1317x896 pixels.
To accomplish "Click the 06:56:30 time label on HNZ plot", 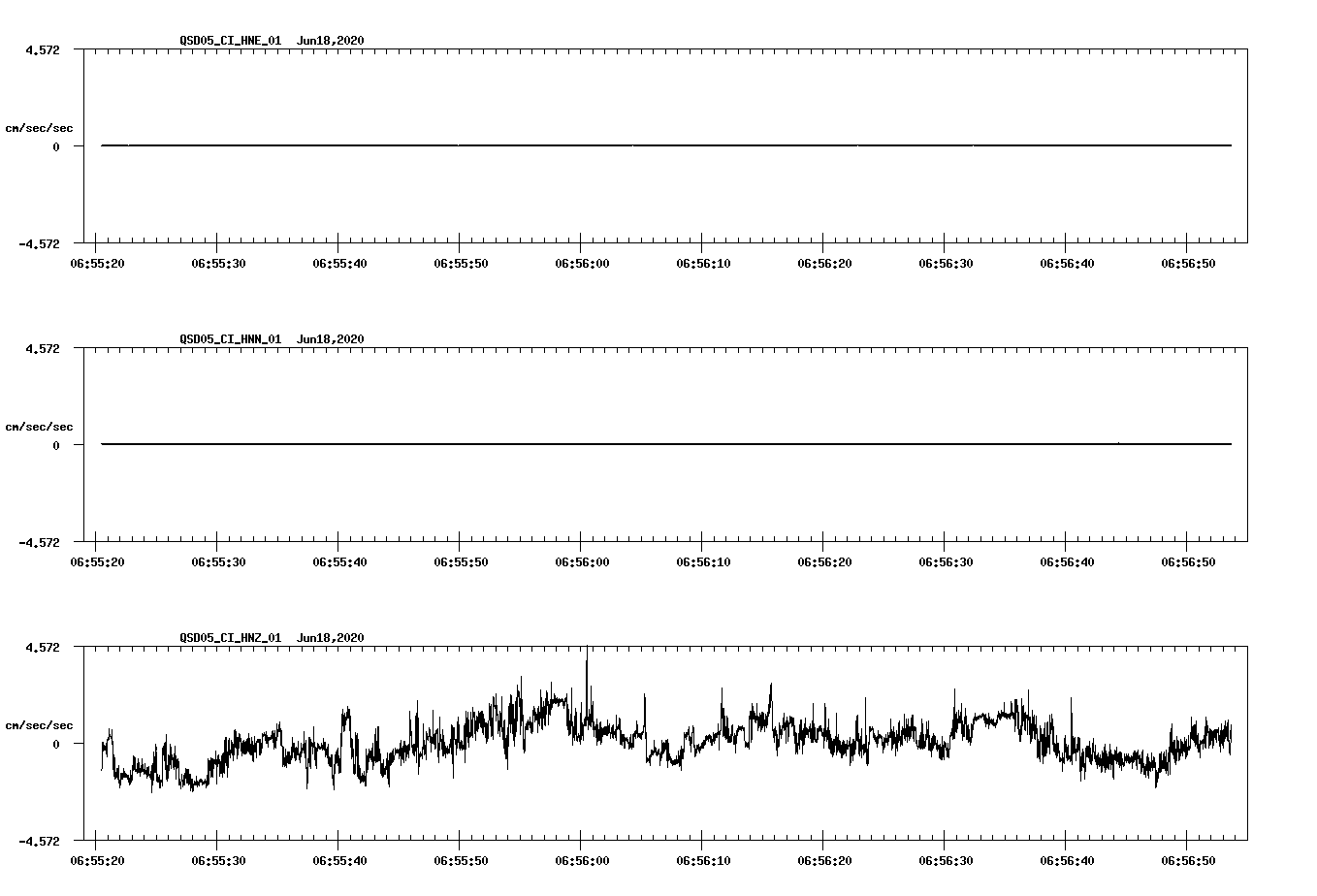I will [x=945, y=861].
